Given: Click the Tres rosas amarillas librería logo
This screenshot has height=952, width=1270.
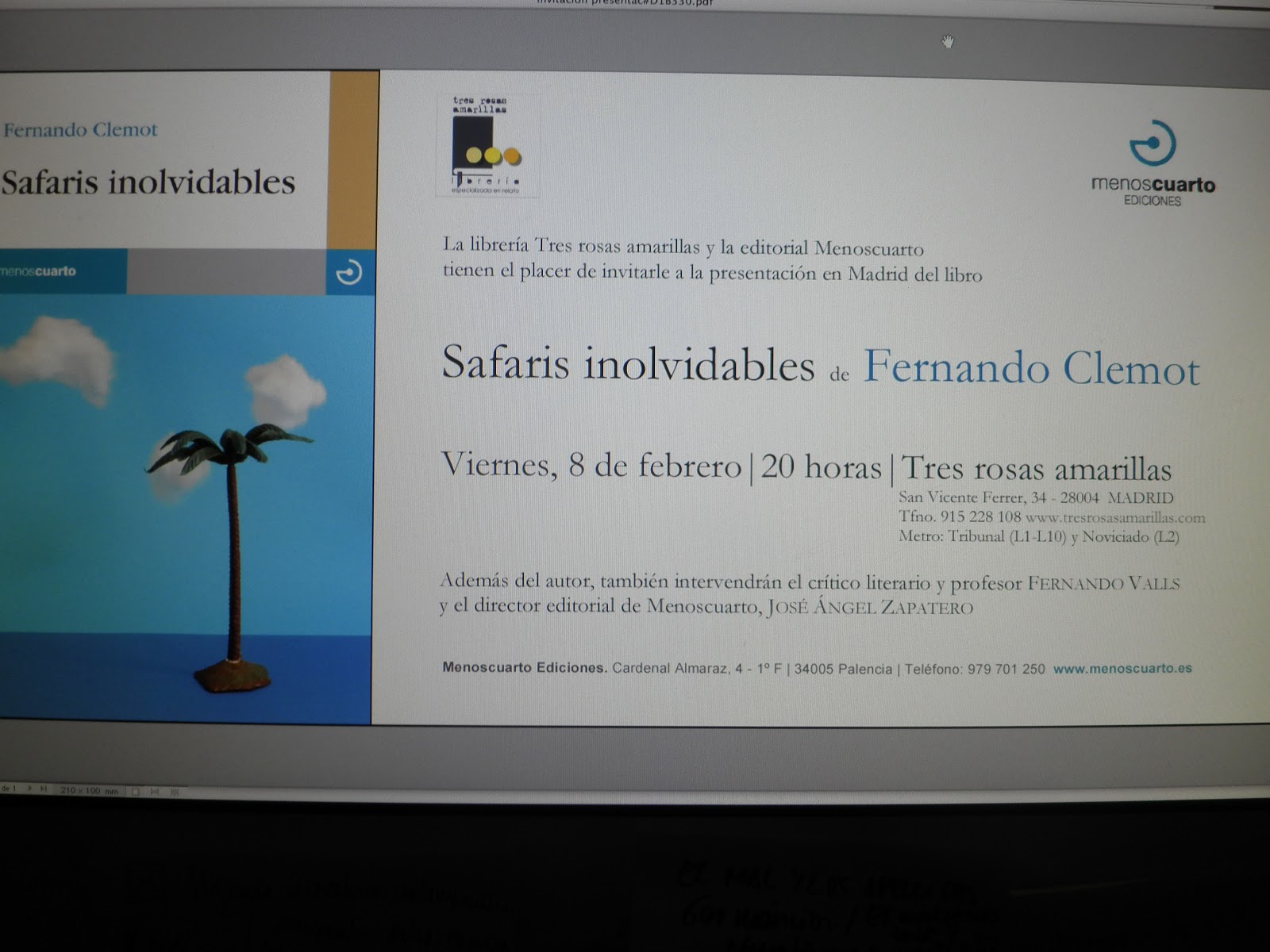Looking at the screenshot, I should 487,144.
